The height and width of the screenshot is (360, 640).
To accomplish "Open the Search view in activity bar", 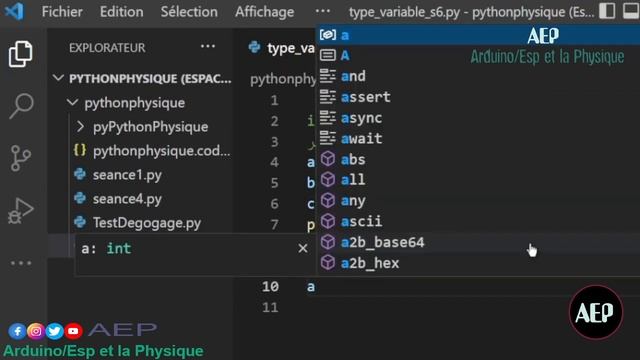I will pyautogui.click(x=21, y=106).
